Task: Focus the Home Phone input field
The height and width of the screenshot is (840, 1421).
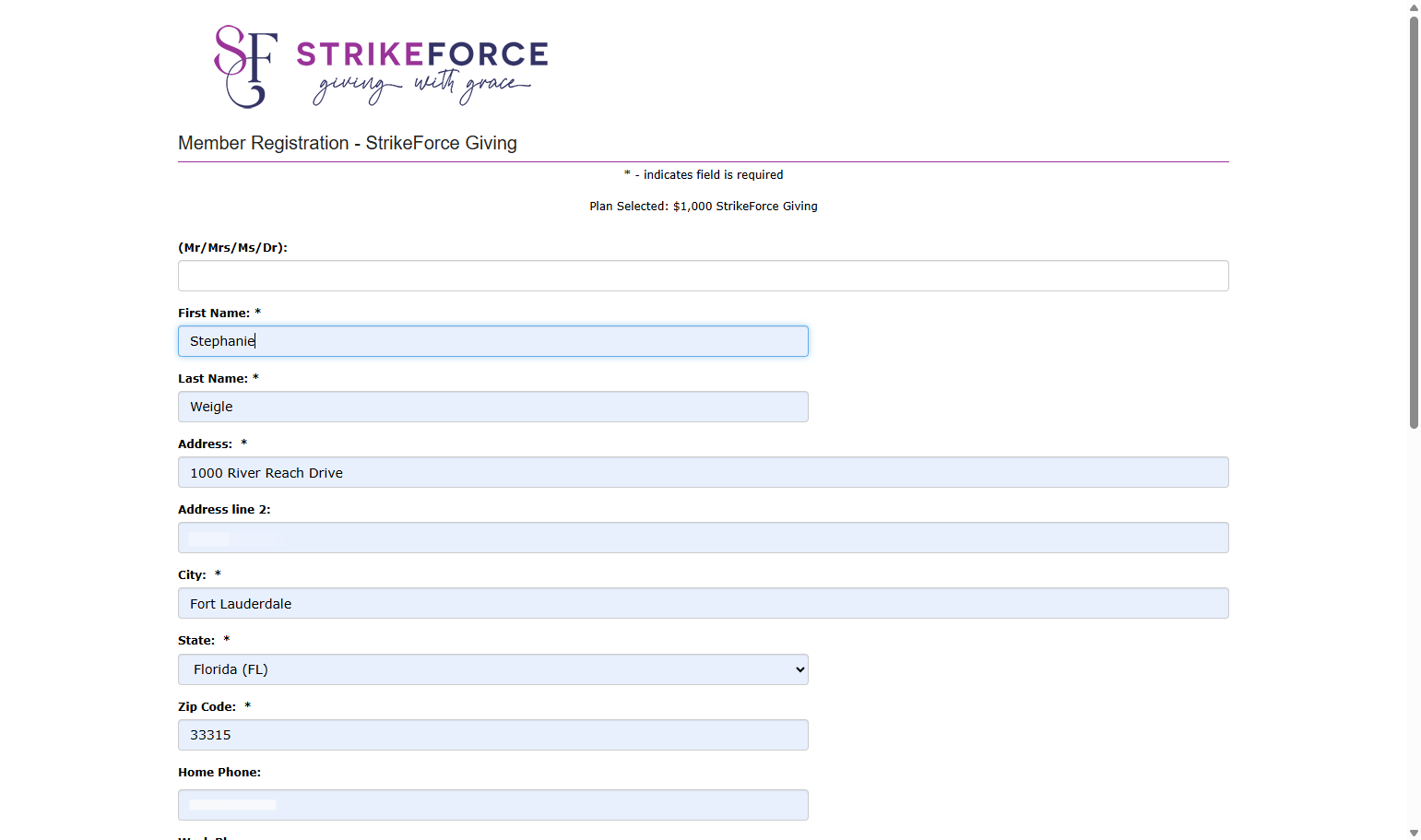Action: pyautogui.click(x=492, y=805)
